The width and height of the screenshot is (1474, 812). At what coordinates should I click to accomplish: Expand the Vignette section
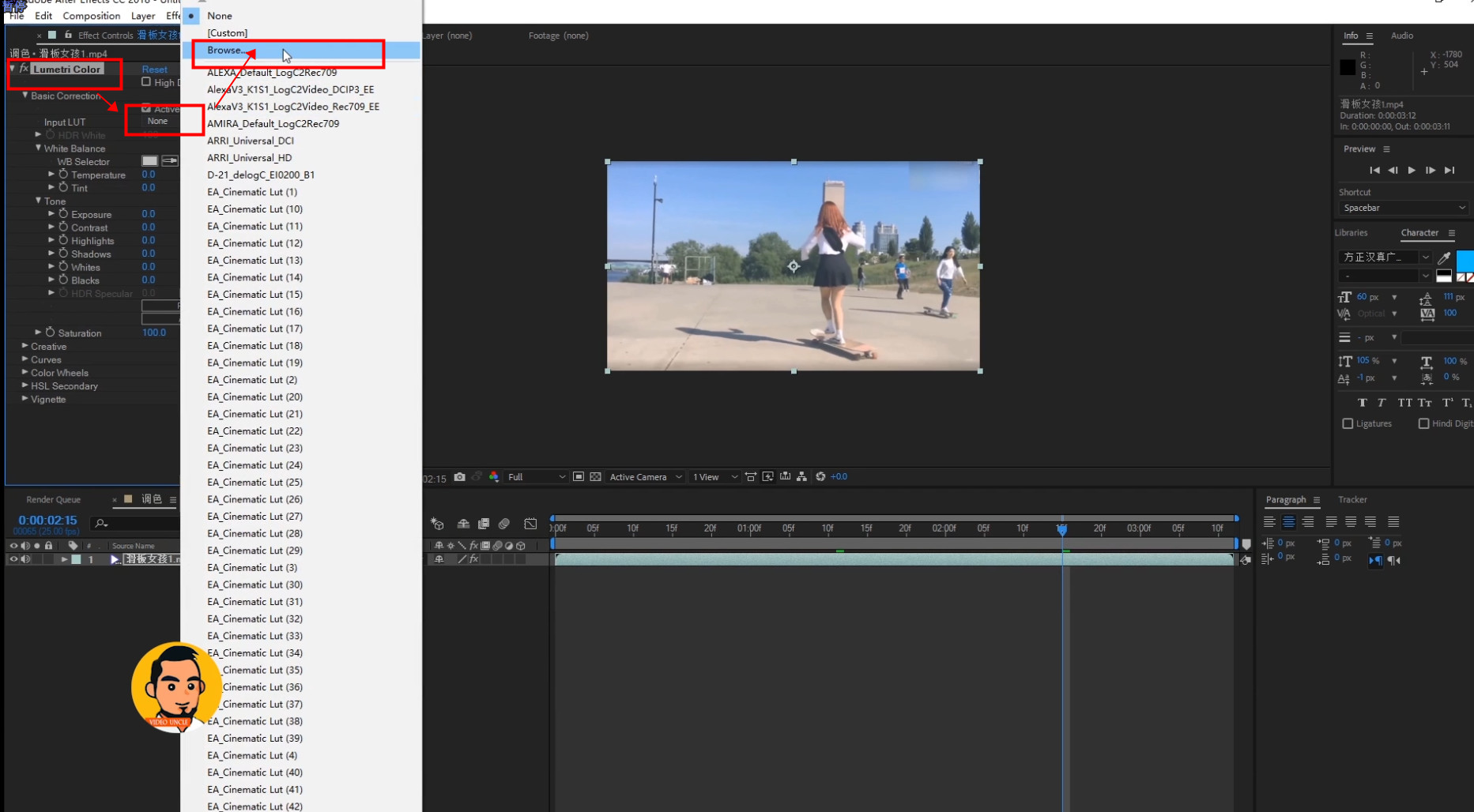[25, 399]
